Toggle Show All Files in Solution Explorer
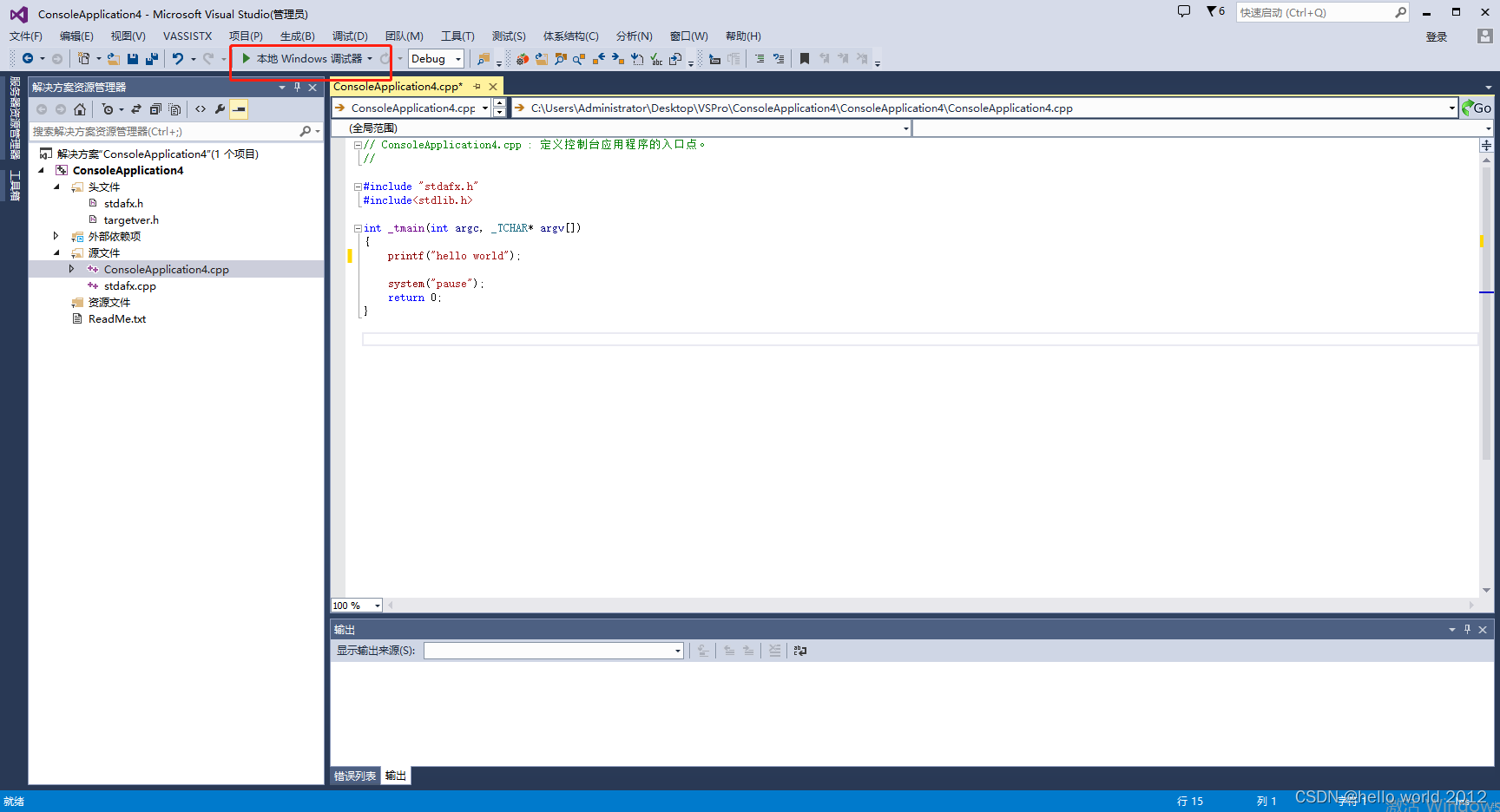1500x812 pixels. pos(174,109)
